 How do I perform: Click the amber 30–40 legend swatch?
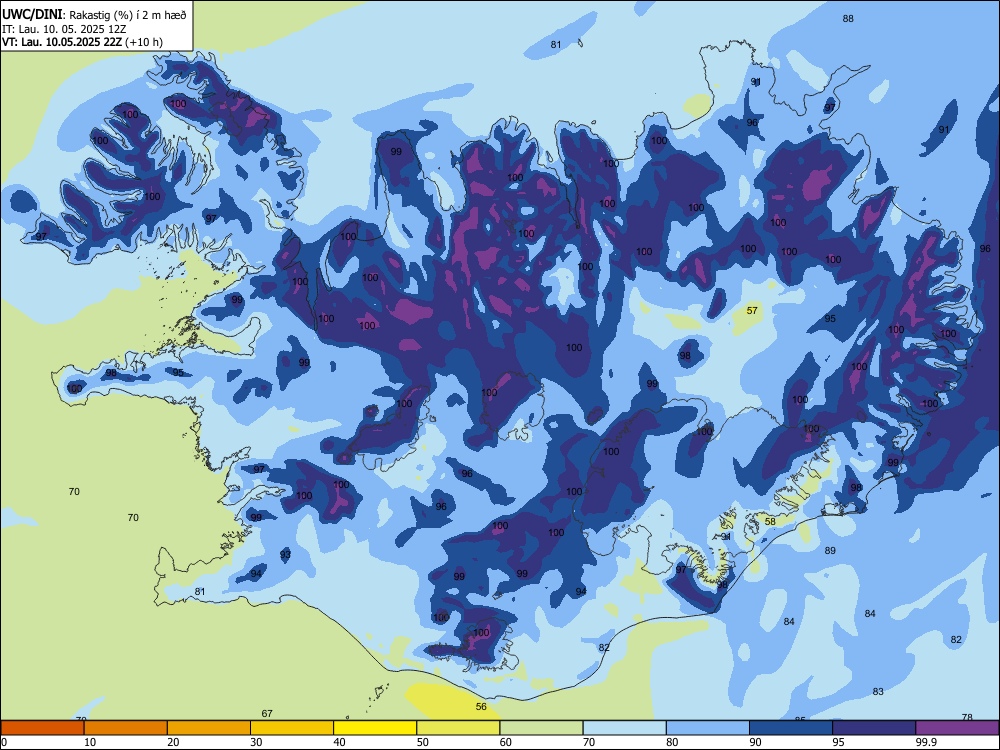(x=292, y=728)
